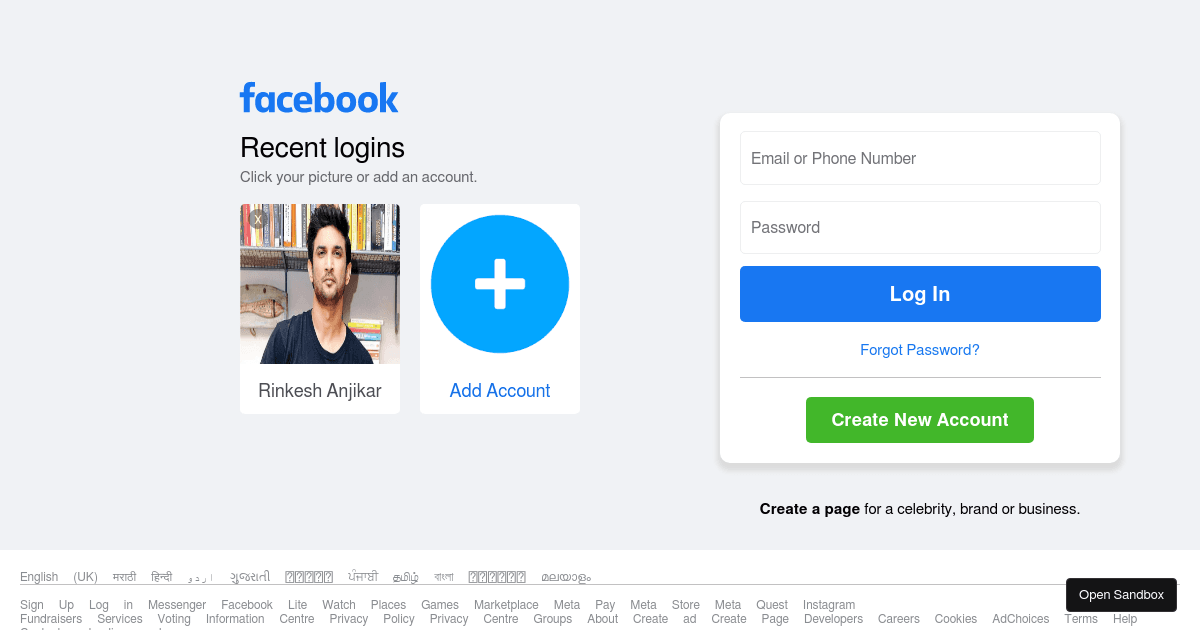
Task: Click the Log In button
Action: click(919, 293)
